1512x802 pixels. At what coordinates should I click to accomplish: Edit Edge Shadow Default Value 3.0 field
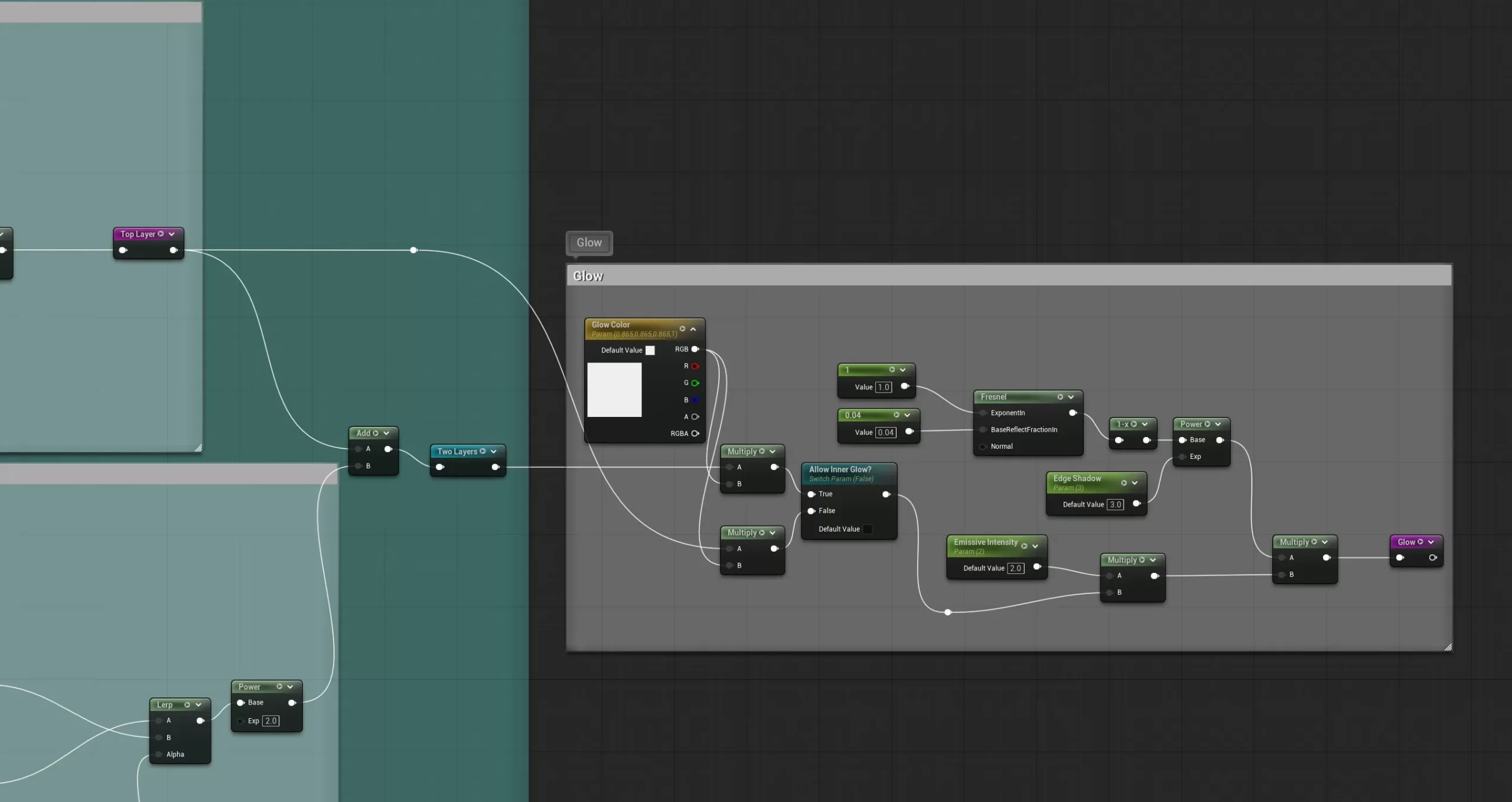1115,504
